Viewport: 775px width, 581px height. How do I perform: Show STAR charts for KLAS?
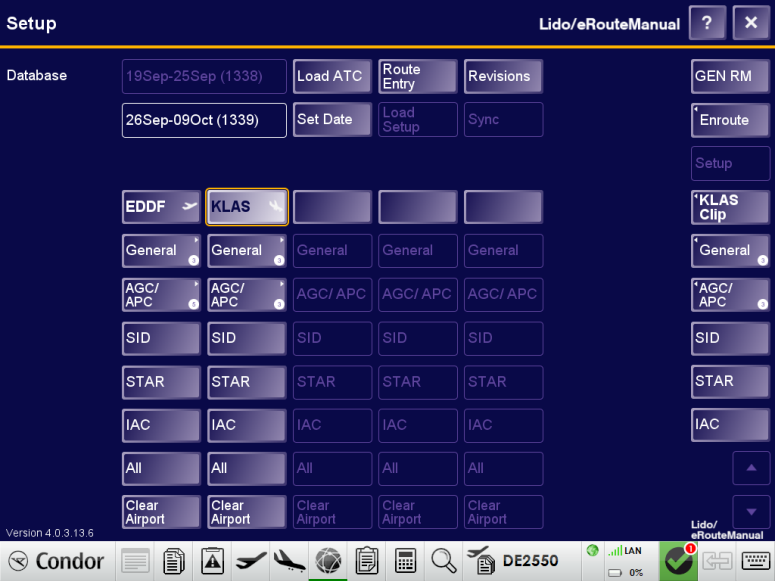pos(247,382)
